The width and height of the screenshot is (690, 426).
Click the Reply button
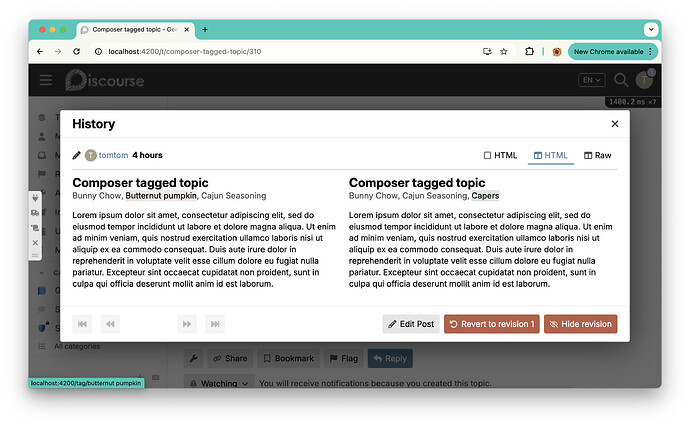point(390,358)
